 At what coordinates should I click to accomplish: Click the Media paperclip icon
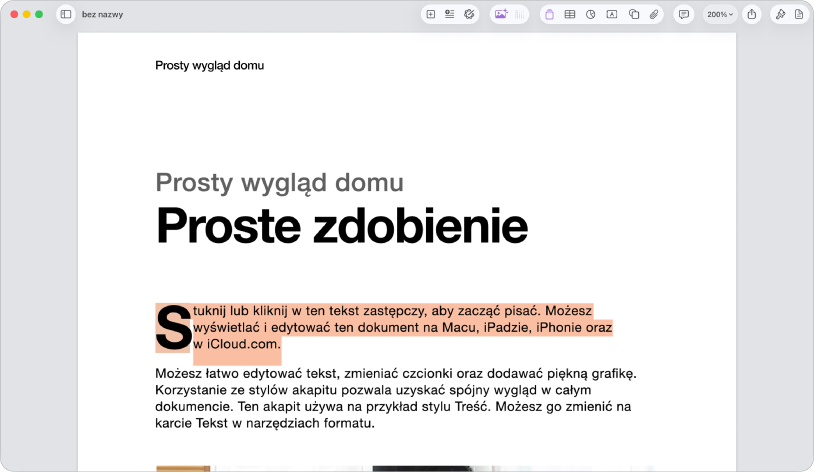[x=654, y=15]
